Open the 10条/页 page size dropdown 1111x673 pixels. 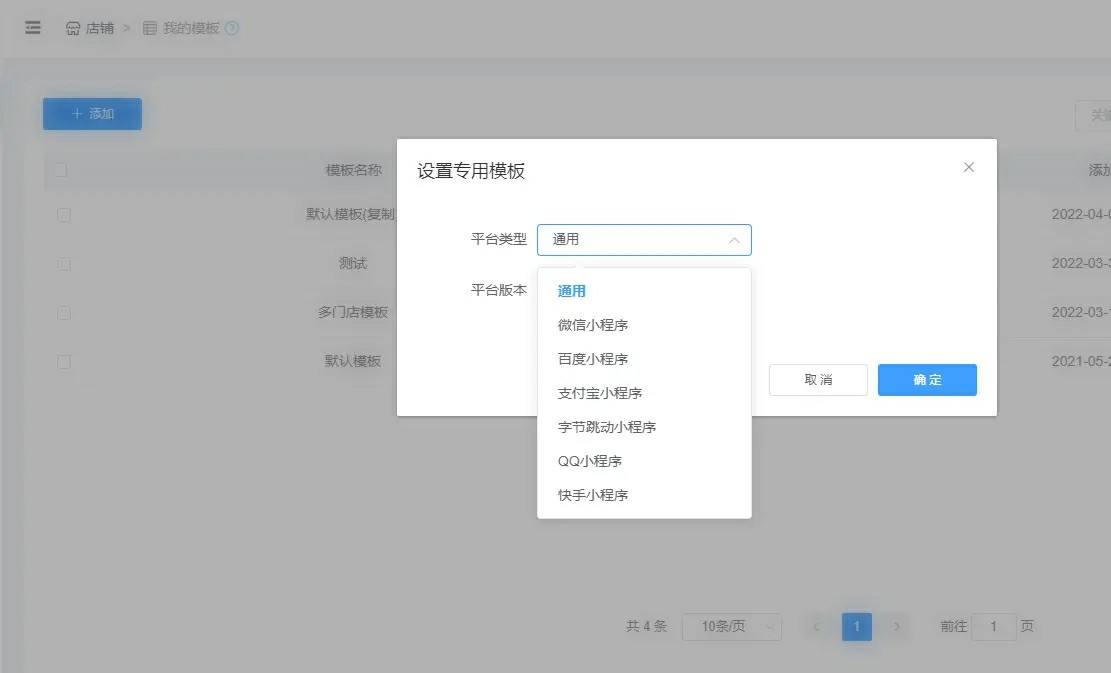pyautogui.click(x=731, y=627)
